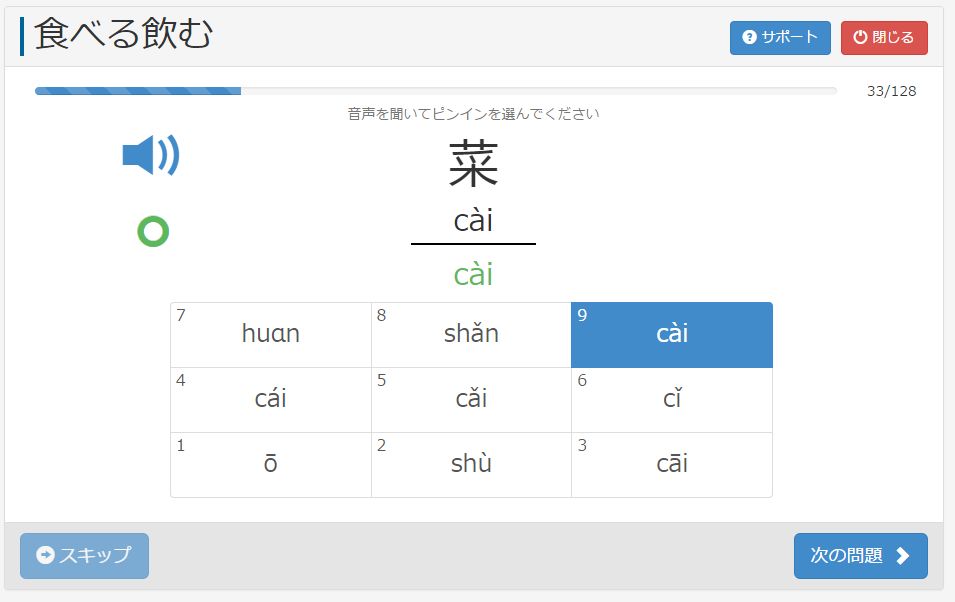This screenshot has width=955, height=602.
Task: Click the arrow icon in スキップ
Action: pos(45,555)
